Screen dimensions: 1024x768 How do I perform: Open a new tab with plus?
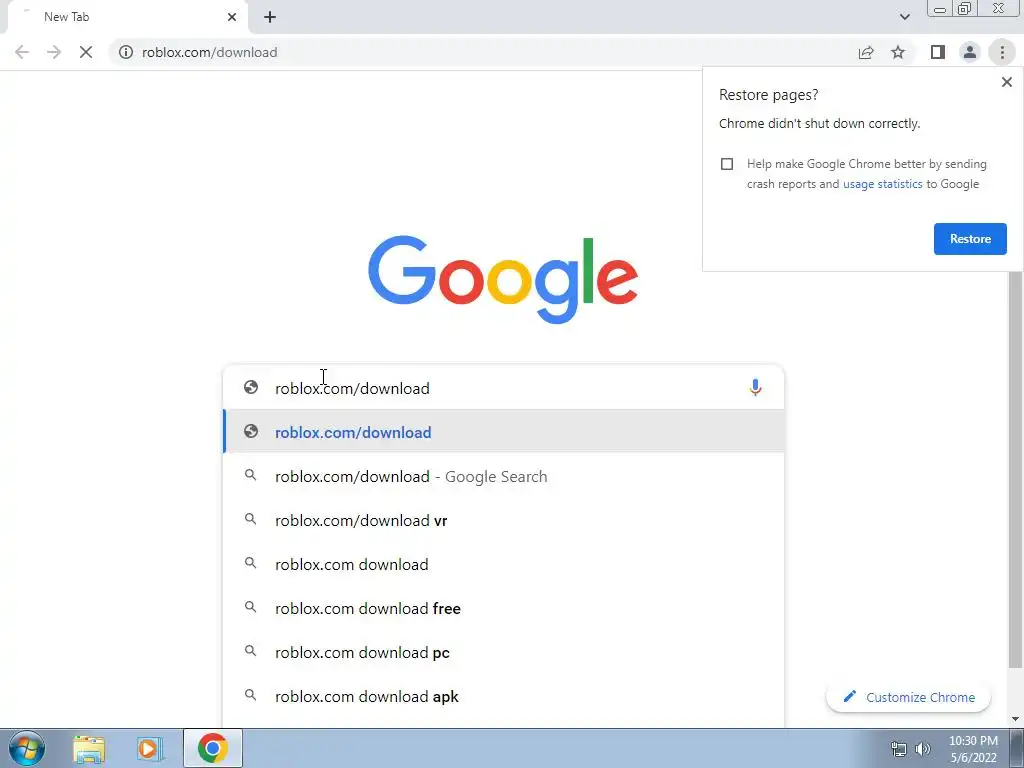click(270, 17)
